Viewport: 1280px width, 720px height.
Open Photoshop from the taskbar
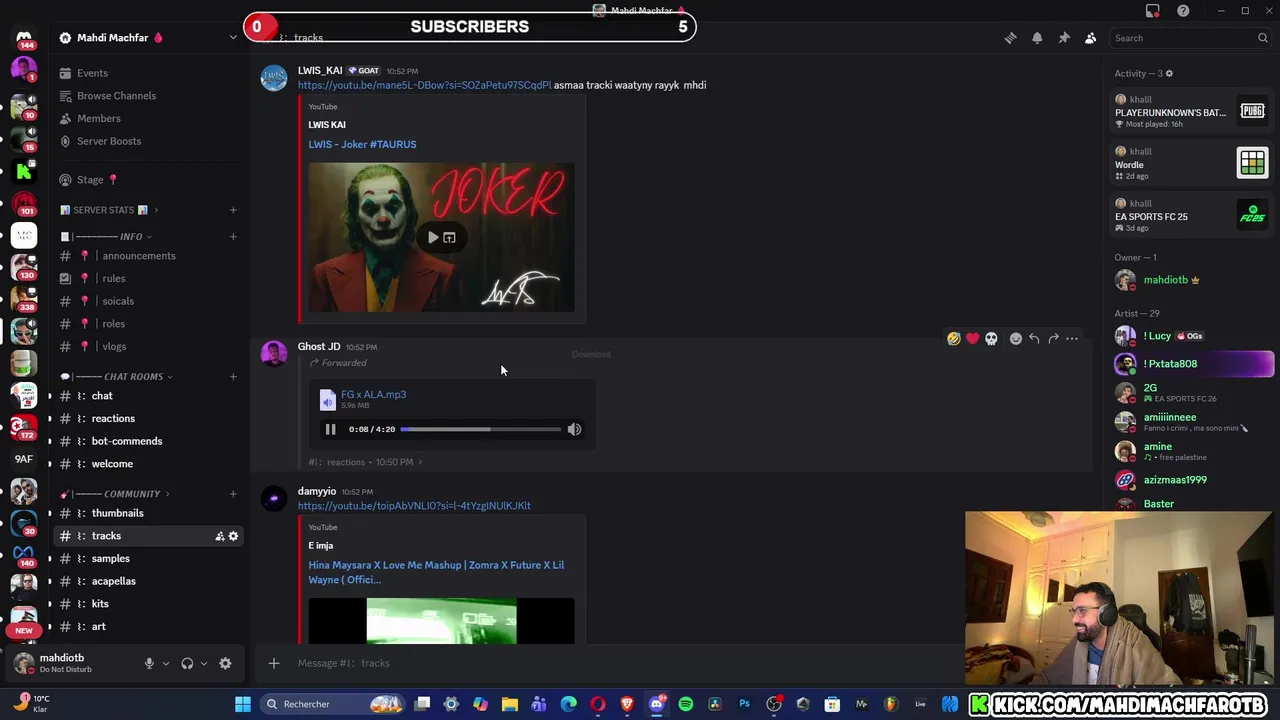[x=744, y=704]
